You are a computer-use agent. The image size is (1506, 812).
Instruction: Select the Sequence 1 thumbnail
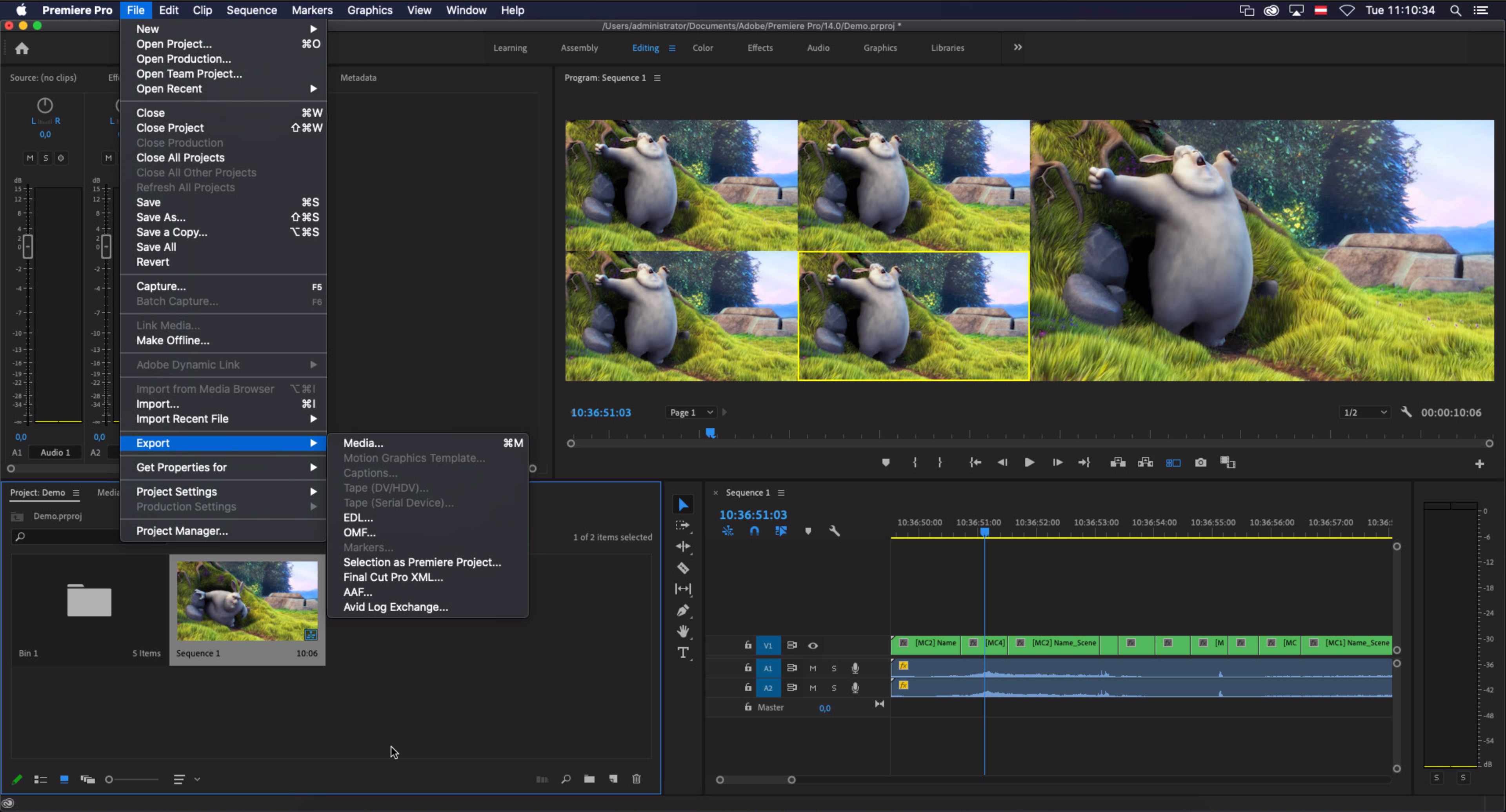point(247,601)
